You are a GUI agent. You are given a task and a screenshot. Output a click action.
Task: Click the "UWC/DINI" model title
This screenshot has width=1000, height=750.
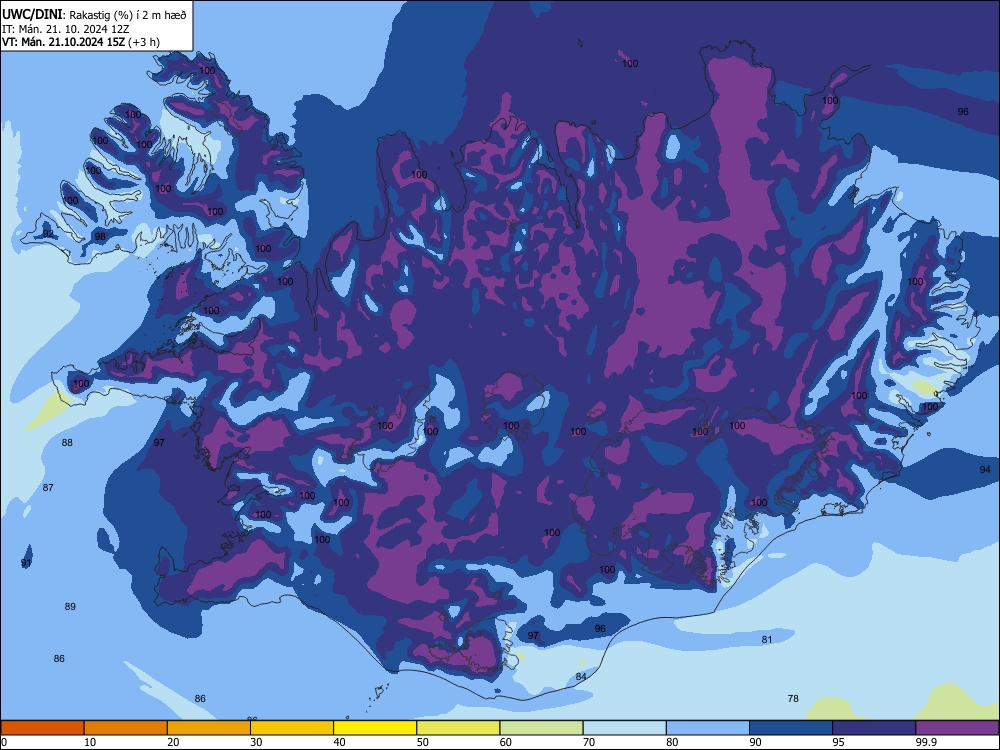point(32,14)
